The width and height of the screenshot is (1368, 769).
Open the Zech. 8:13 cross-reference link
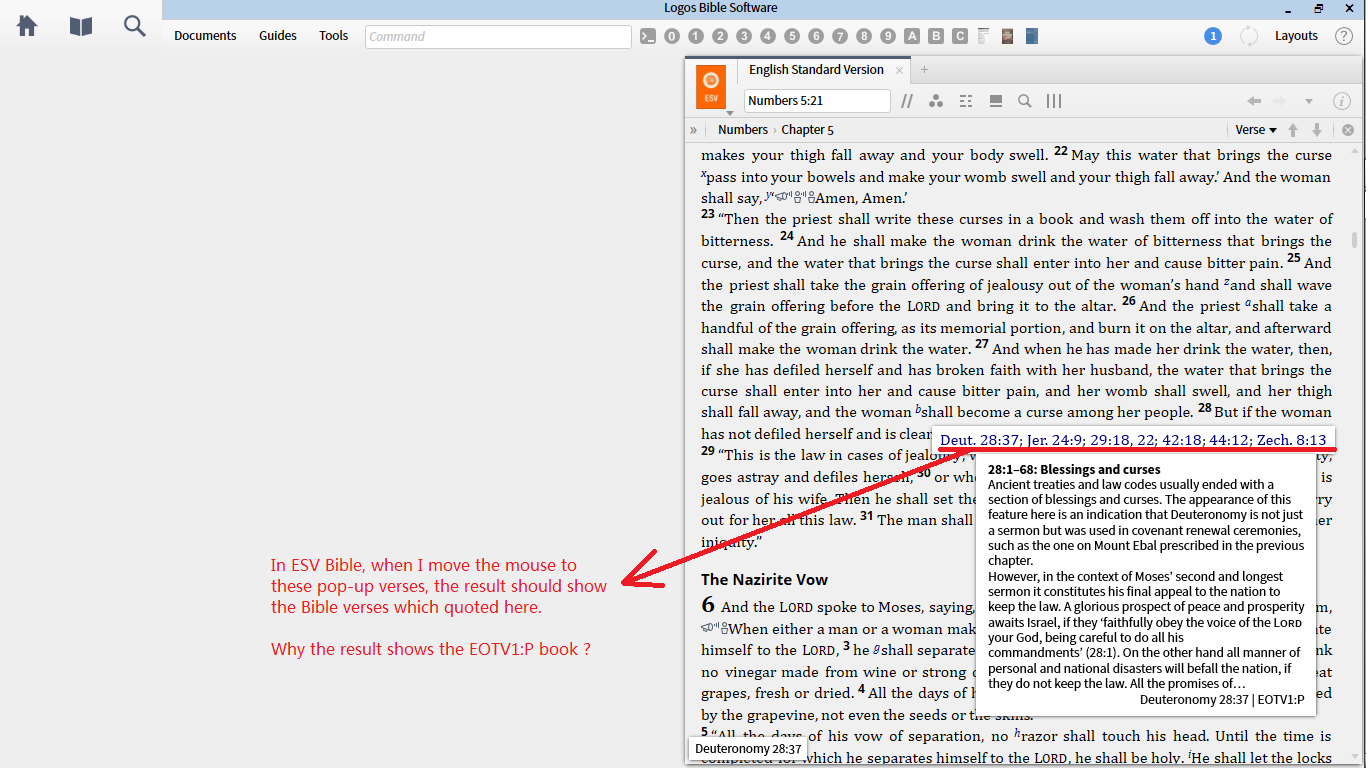click(1291, 440)
